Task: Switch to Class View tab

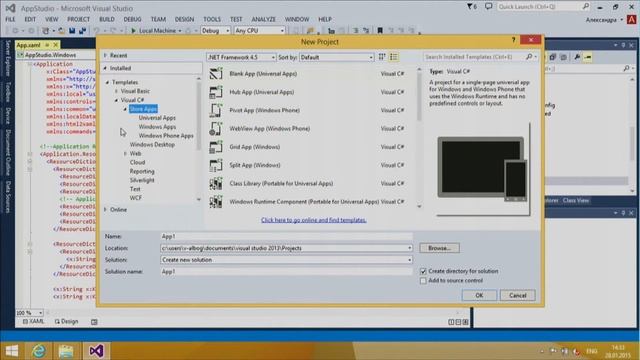Action: point(576,200)
